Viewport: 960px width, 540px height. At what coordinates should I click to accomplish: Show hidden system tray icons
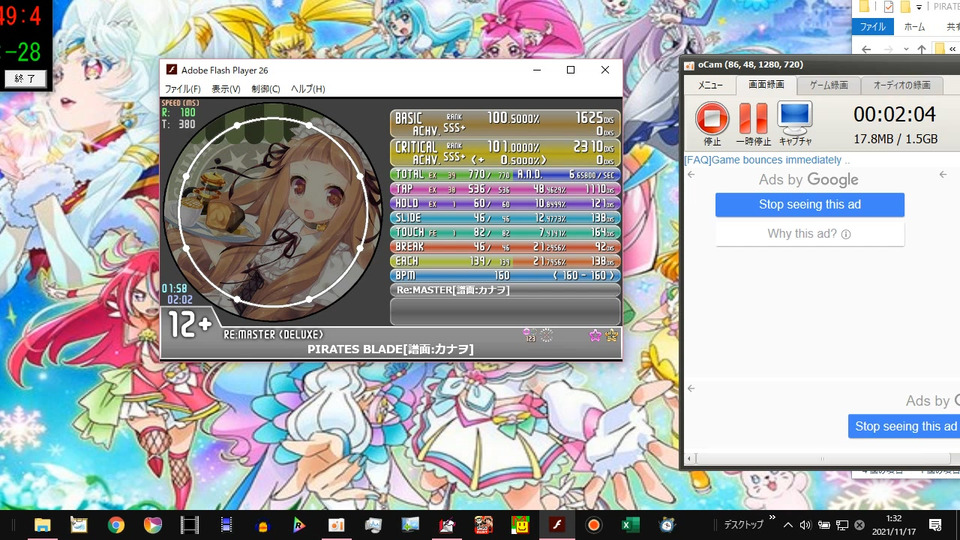pos(788,525)
